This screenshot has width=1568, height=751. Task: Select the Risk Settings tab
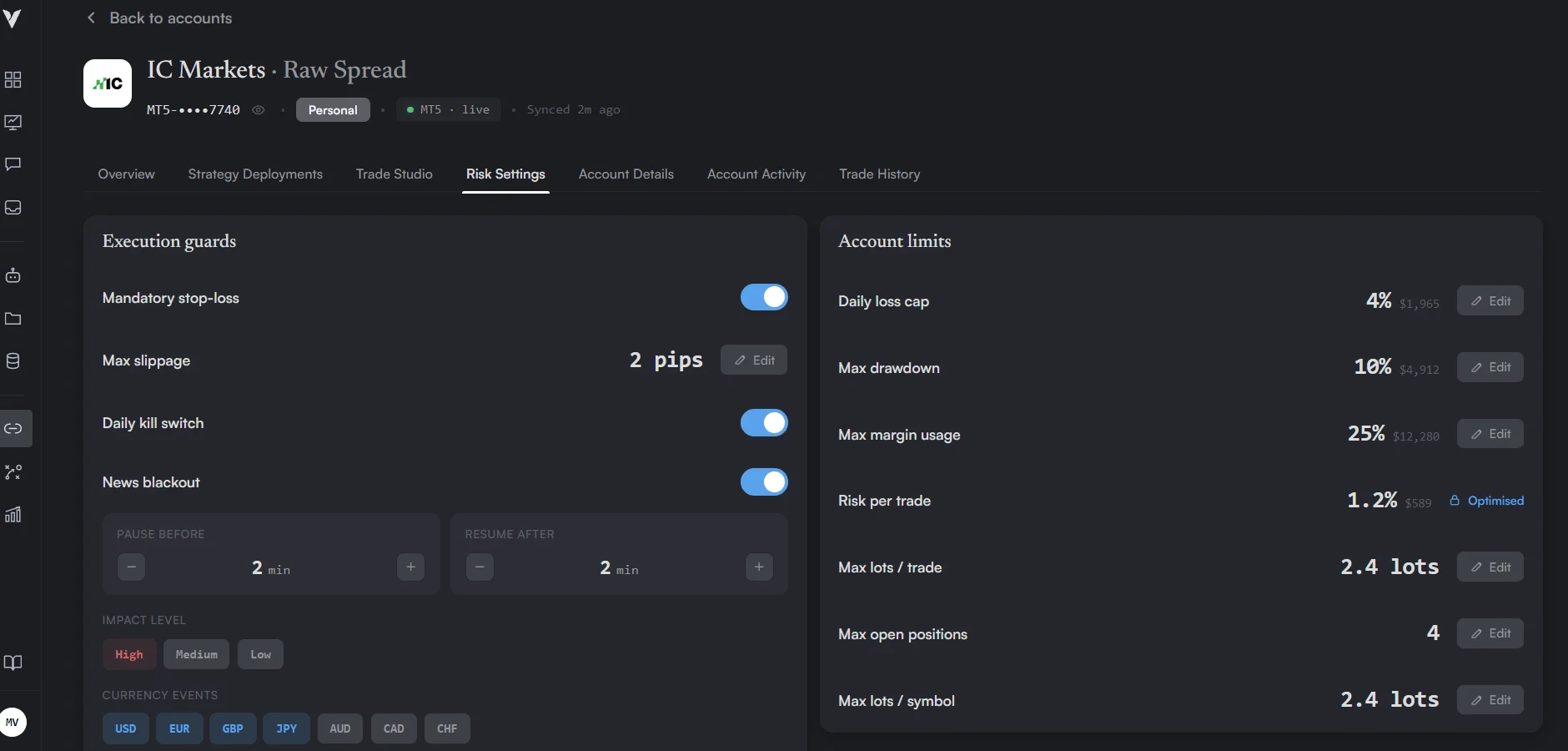pos(505,174)
